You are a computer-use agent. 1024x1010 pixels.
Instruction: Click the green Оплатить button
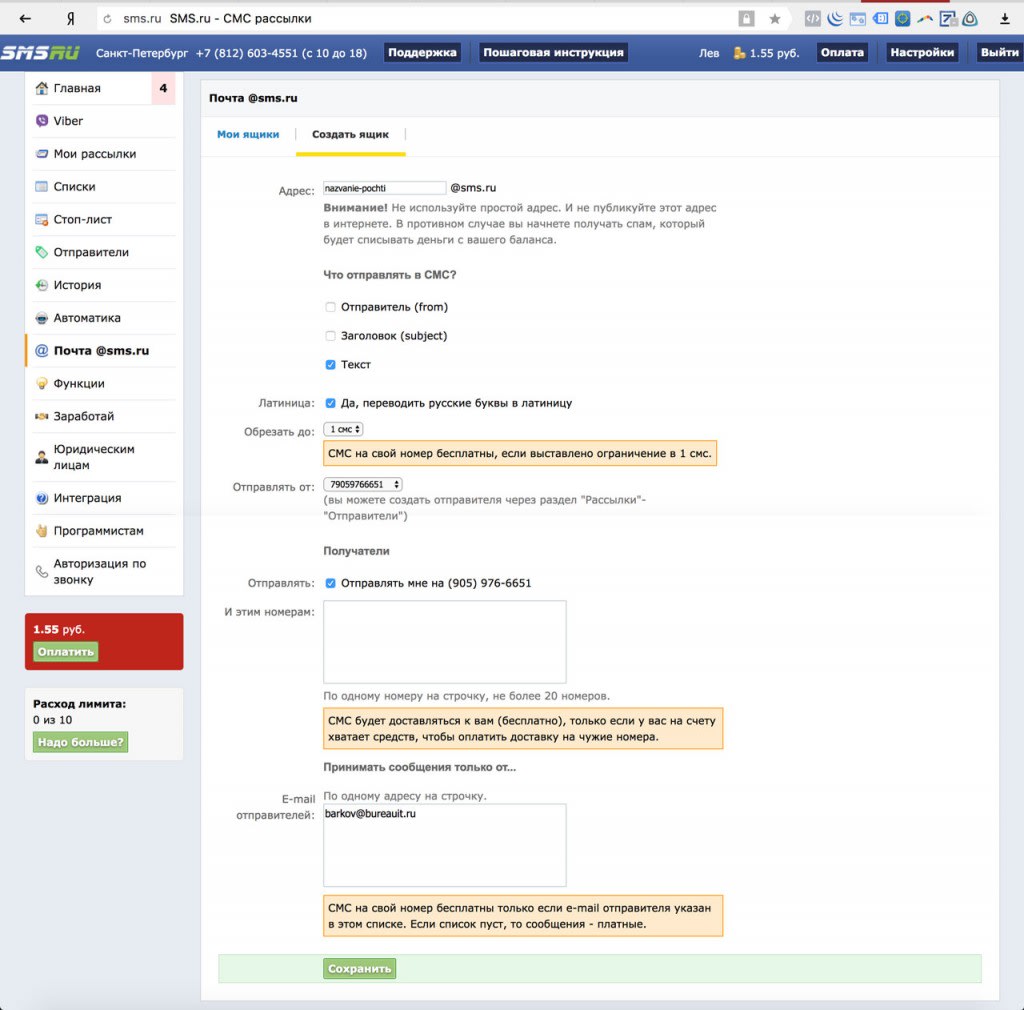pos(65,652)
